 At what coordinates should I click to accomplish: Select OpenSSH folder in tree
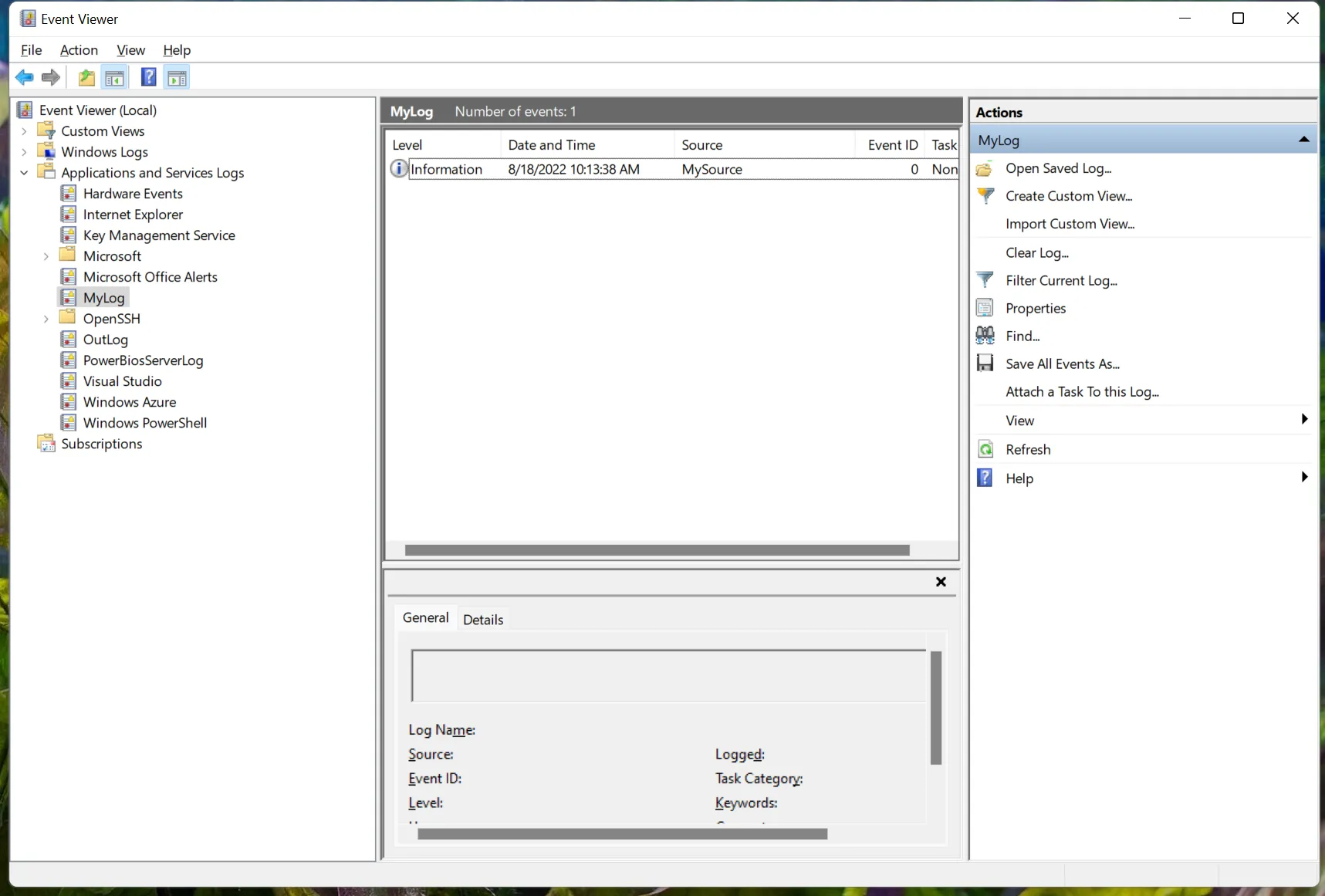pos(111,319)
